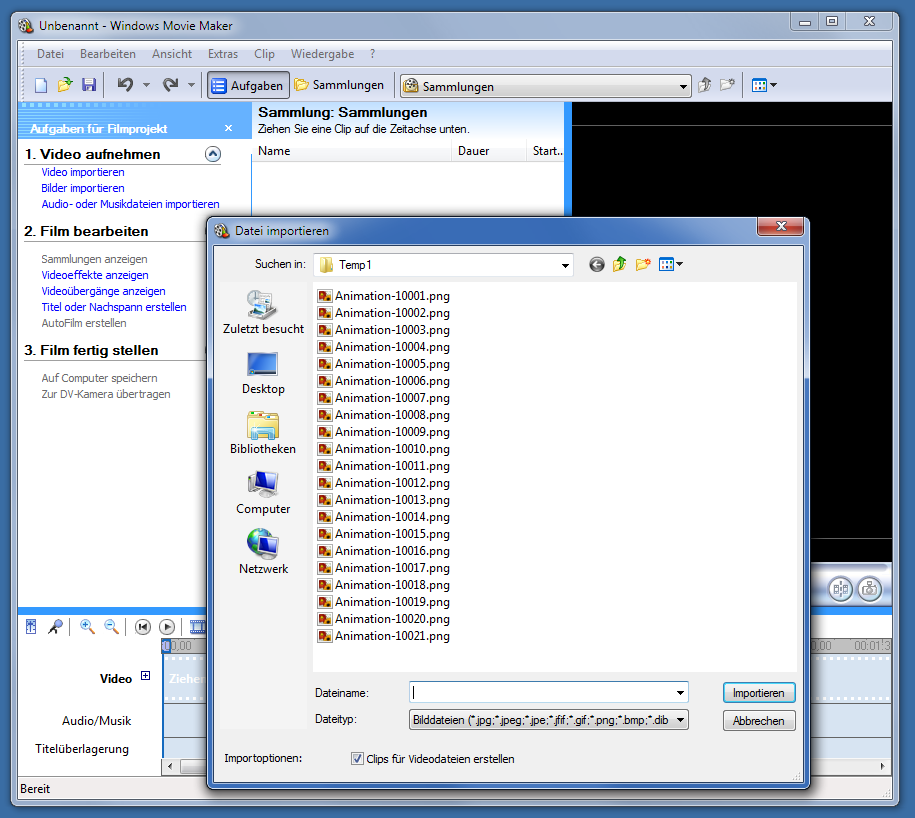Click the audio levels icon in timeline toolbar
This screenshot has width=915, height=818.
31,627
